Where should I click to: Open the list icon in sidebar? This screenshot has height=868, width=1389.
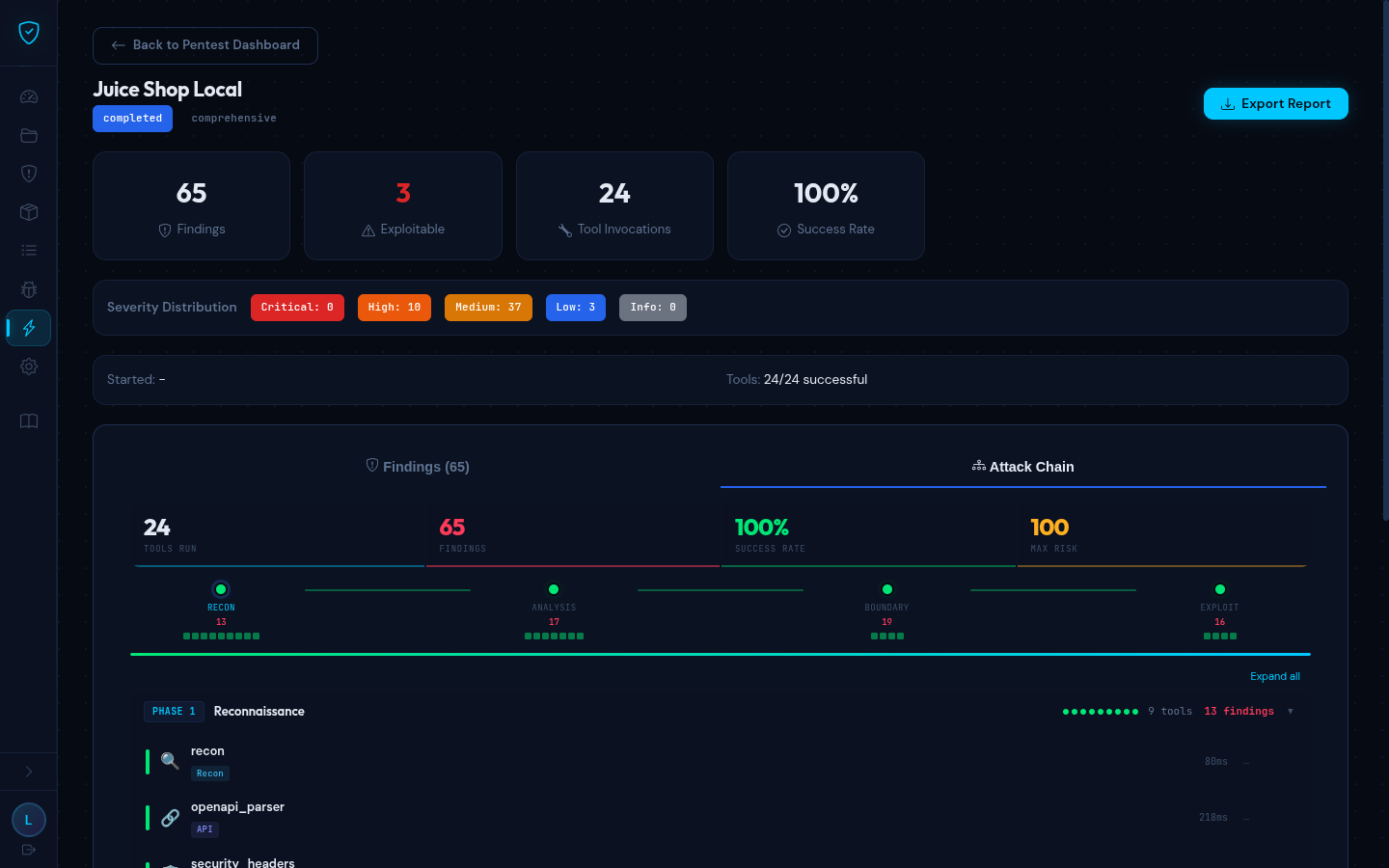tap(29, 251)
